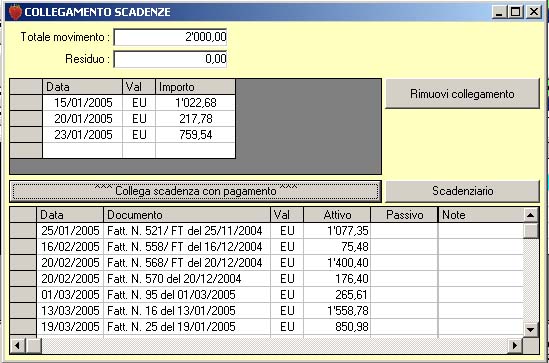549x363 pixels.
Task: Click the Documento column header
Action: [187, 215]
